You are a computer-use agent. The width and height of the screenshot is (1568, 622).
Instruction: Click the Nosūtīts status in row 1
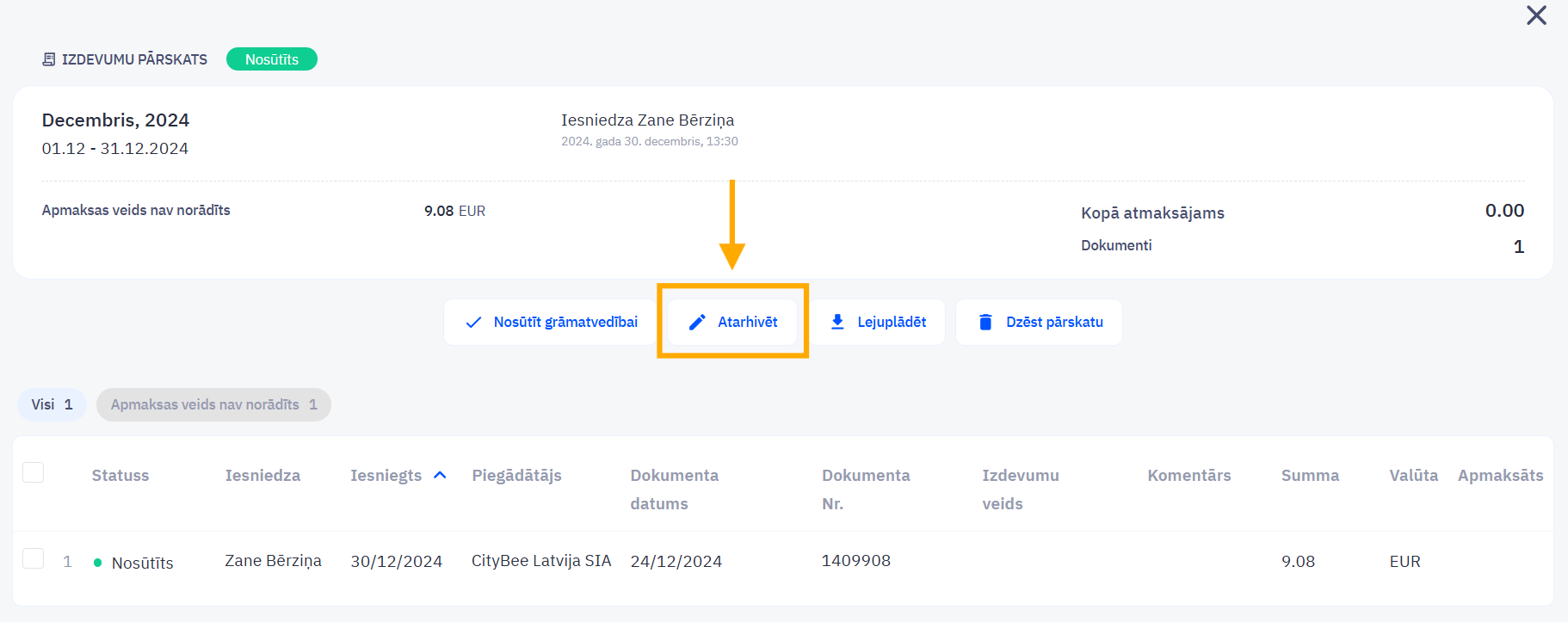[x=142, y=563]
